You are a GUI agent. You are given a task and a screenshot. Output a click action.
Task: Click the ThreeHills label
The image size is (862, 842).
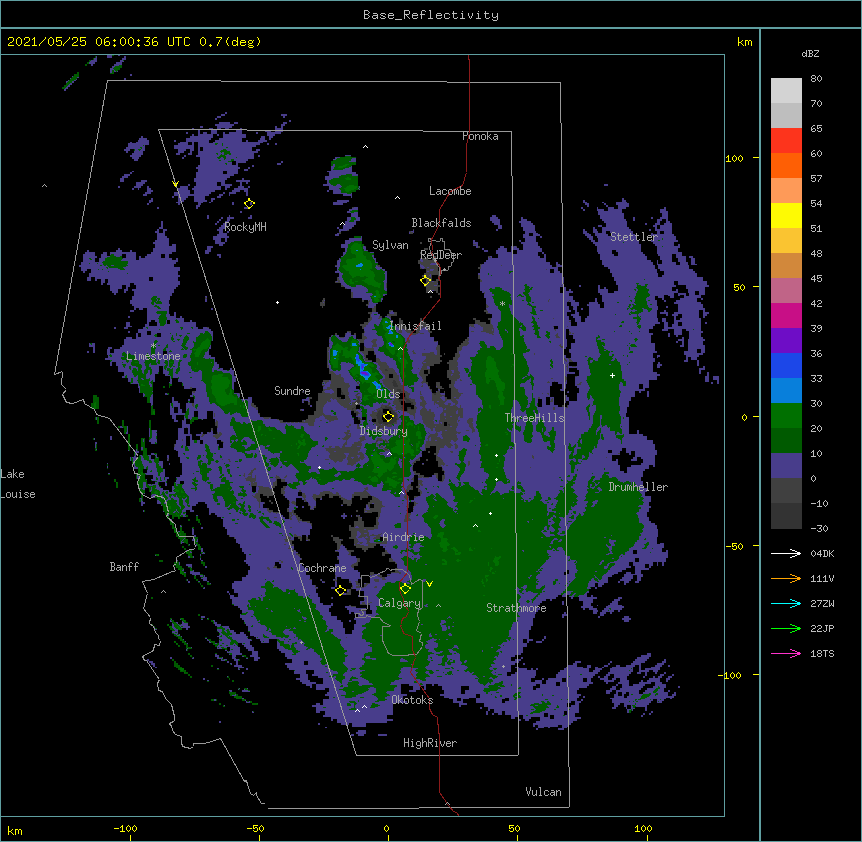[x=534, y=418]
